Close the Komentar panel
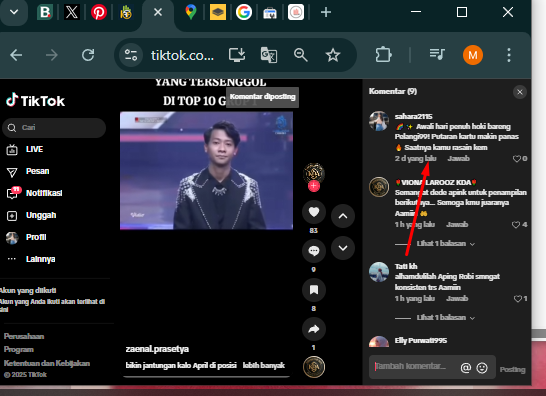 click(x=520, y=92)
